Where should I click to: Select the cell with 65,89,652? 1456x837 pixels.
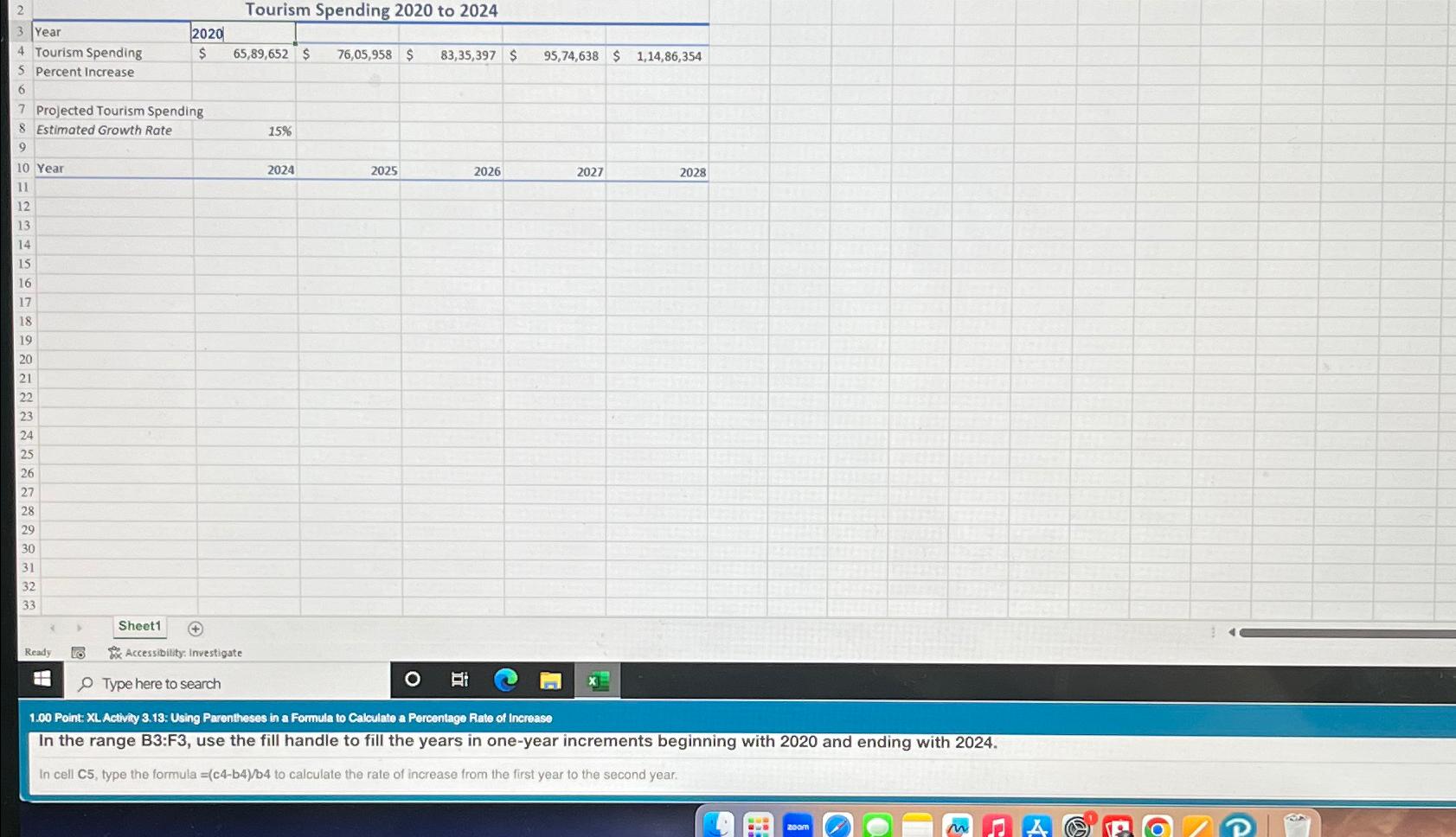pos(244,54)
